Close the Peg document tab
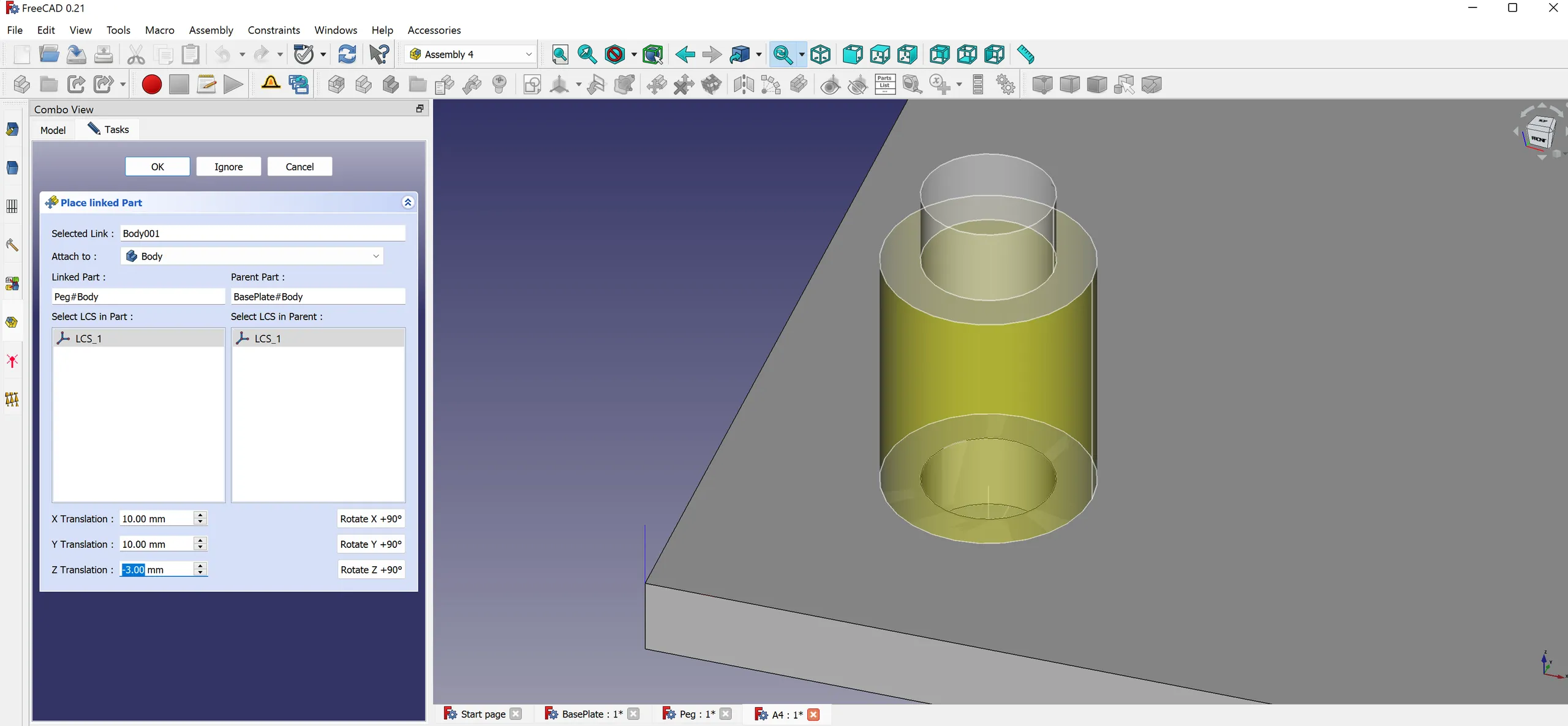Viewport: 1568px width, 726px height. [726, 714]
